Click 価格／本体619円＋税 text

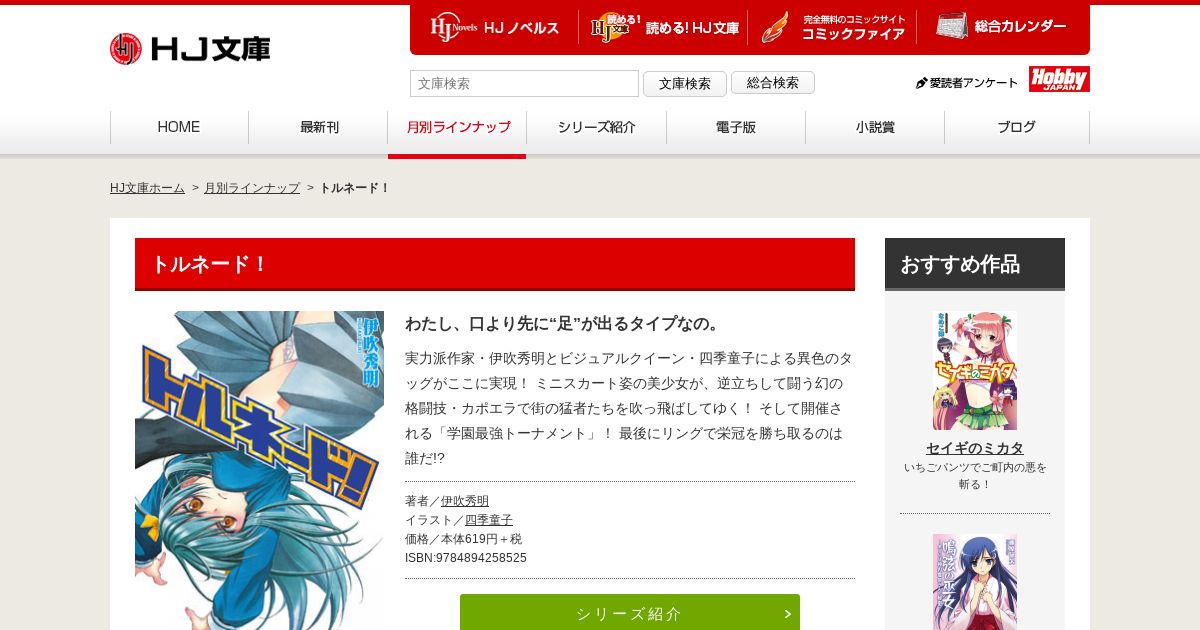pyautogui.click(x=463, y=539)
